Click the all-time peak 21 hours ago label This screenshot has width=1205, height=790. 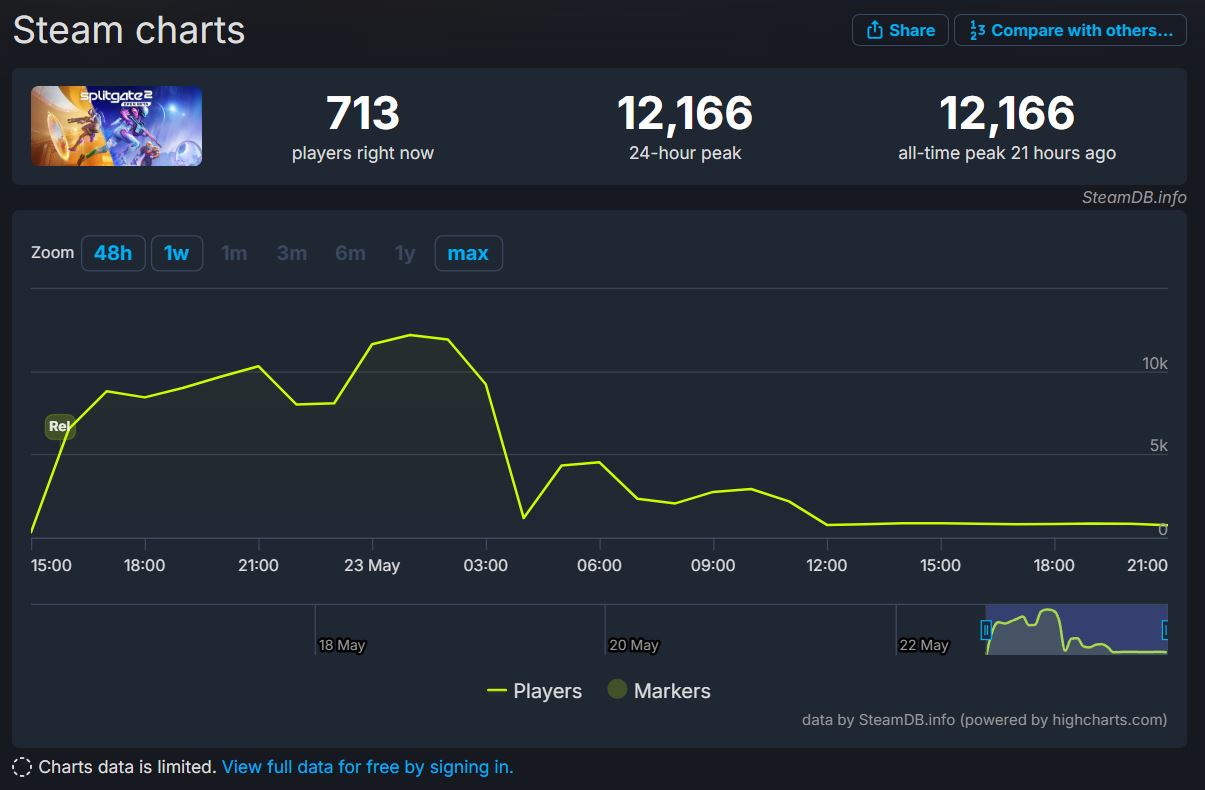tap(1007, 153)
